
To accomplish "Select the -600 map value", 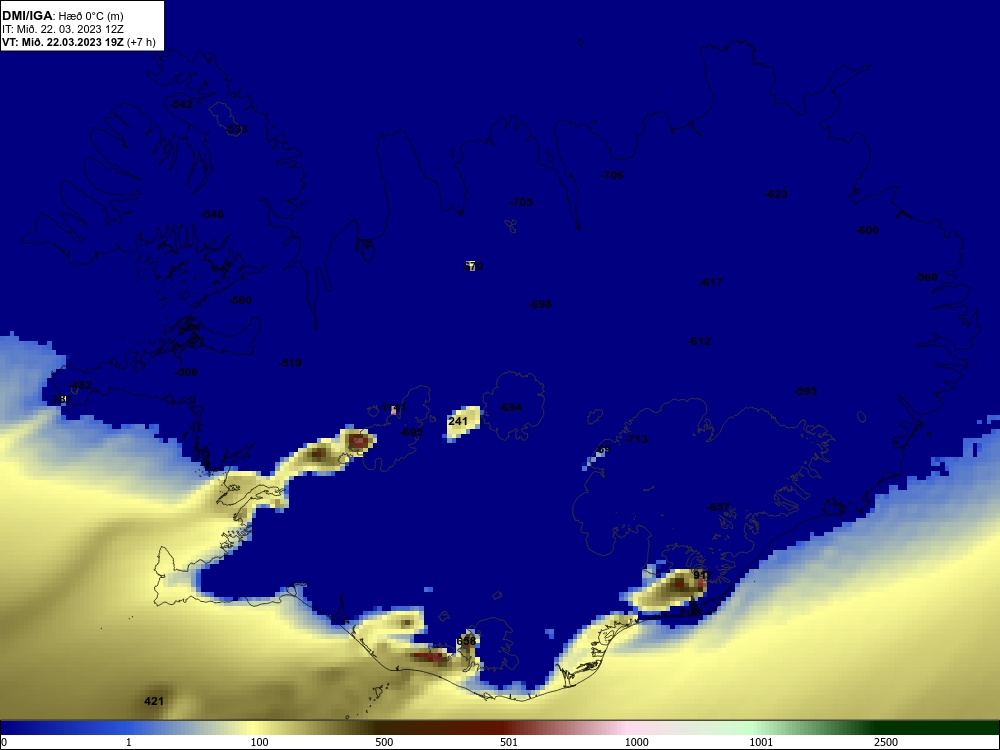I will pyautogui.click(x=867, y=230).
